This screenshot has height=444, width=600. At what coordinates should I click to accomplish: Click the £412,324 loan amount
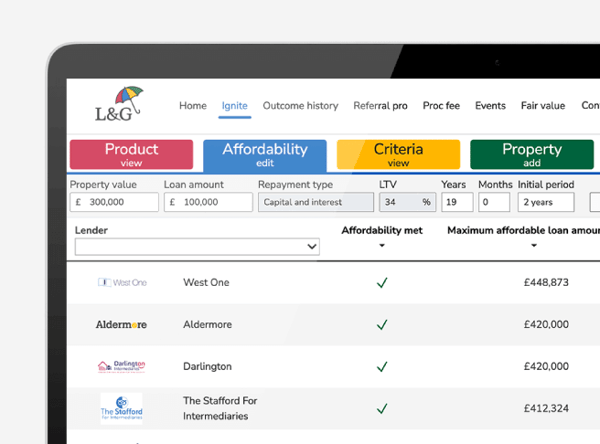546,408
